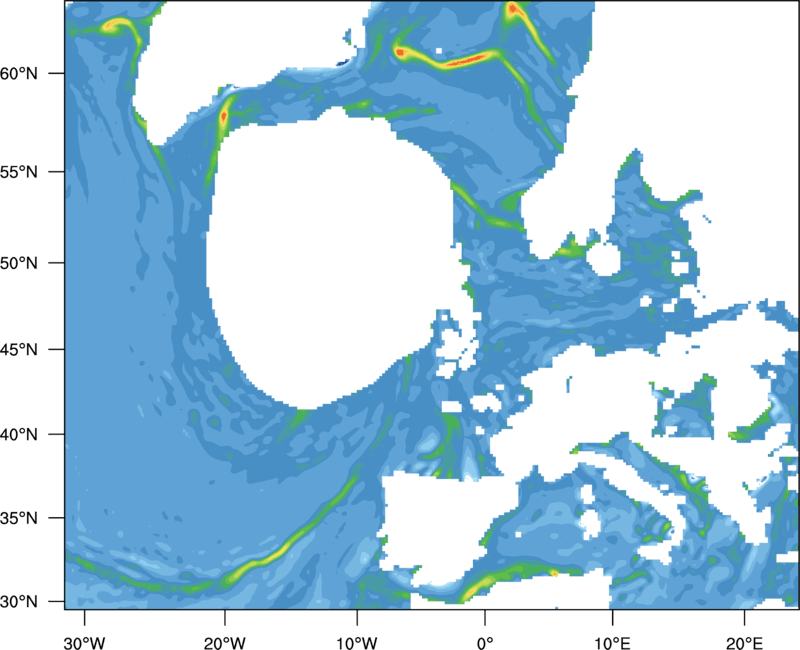Click the 55°N latitude label
This screenshot has height=650, width=800.
(x=19, y=172)
